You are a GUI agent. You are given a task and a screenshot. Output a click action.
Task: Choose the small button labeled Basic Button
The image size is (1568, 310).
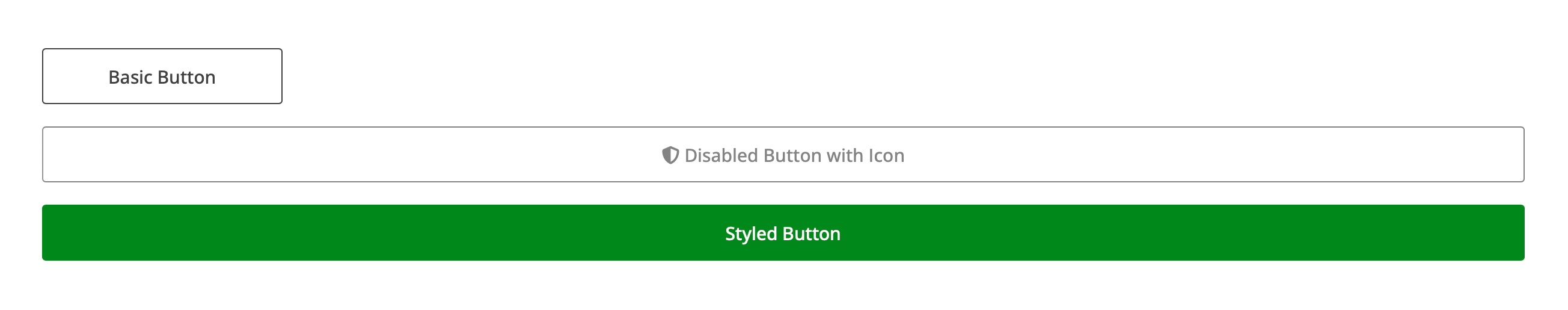162,76
